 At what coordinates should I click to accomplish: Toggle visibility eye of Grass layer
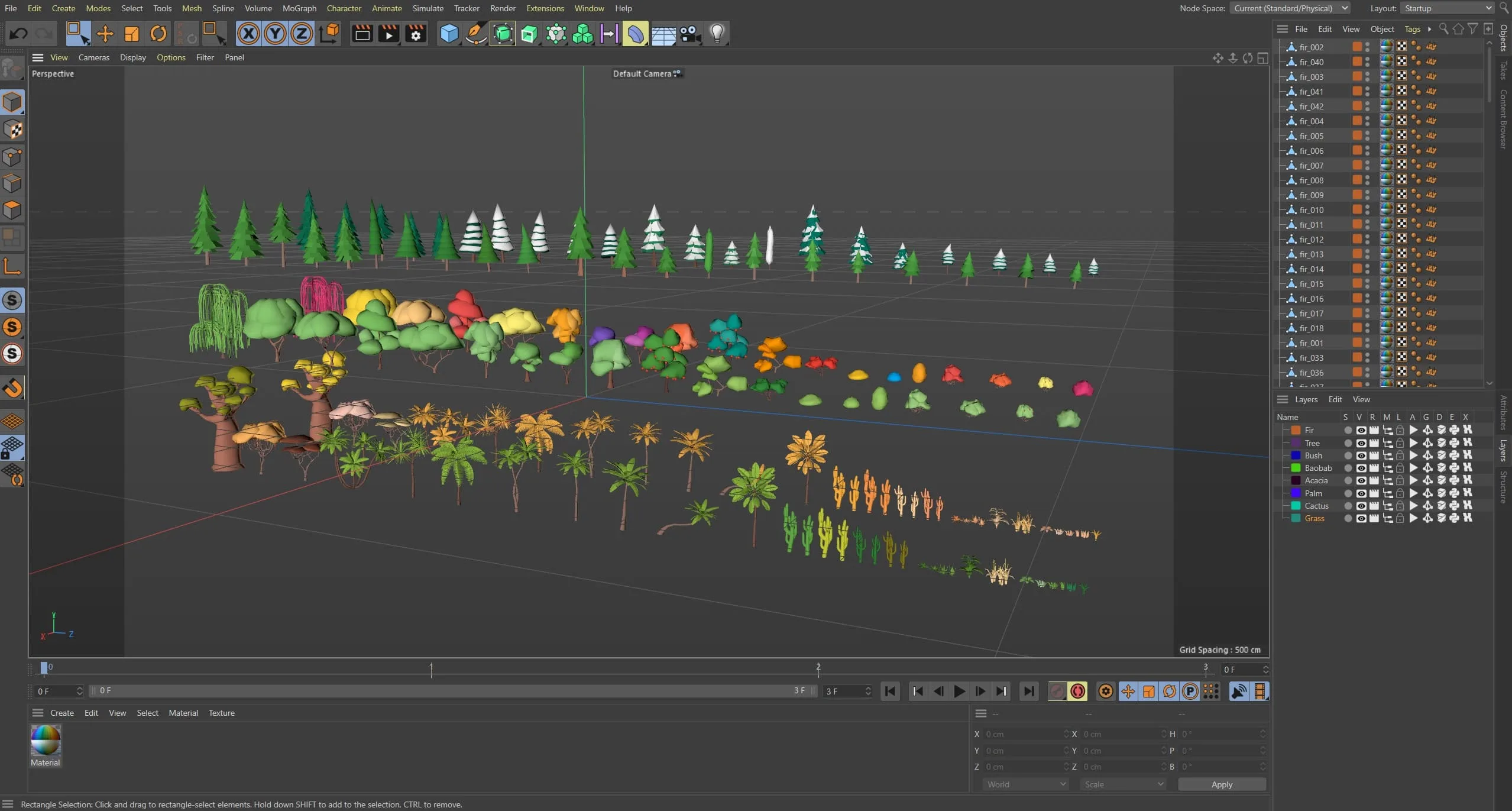click(1361, 518)
